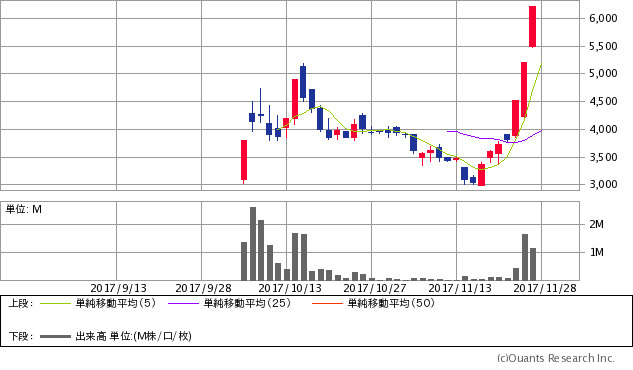This screenshot has height=370, width=633.
Task: Select the 単純移動平均(50) legend label
Action: (x=391, y=303)
